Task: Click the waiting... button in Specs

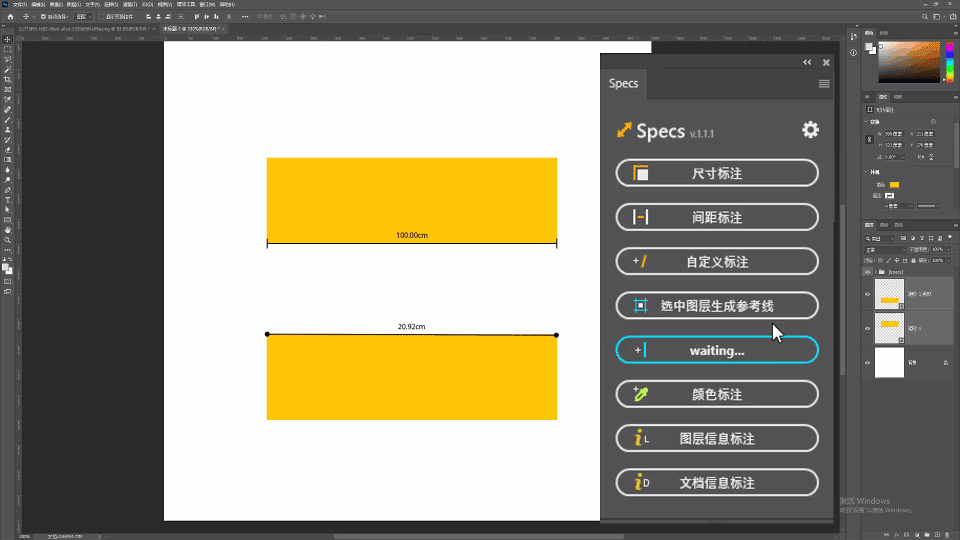Action: click(x=717, y=350)
